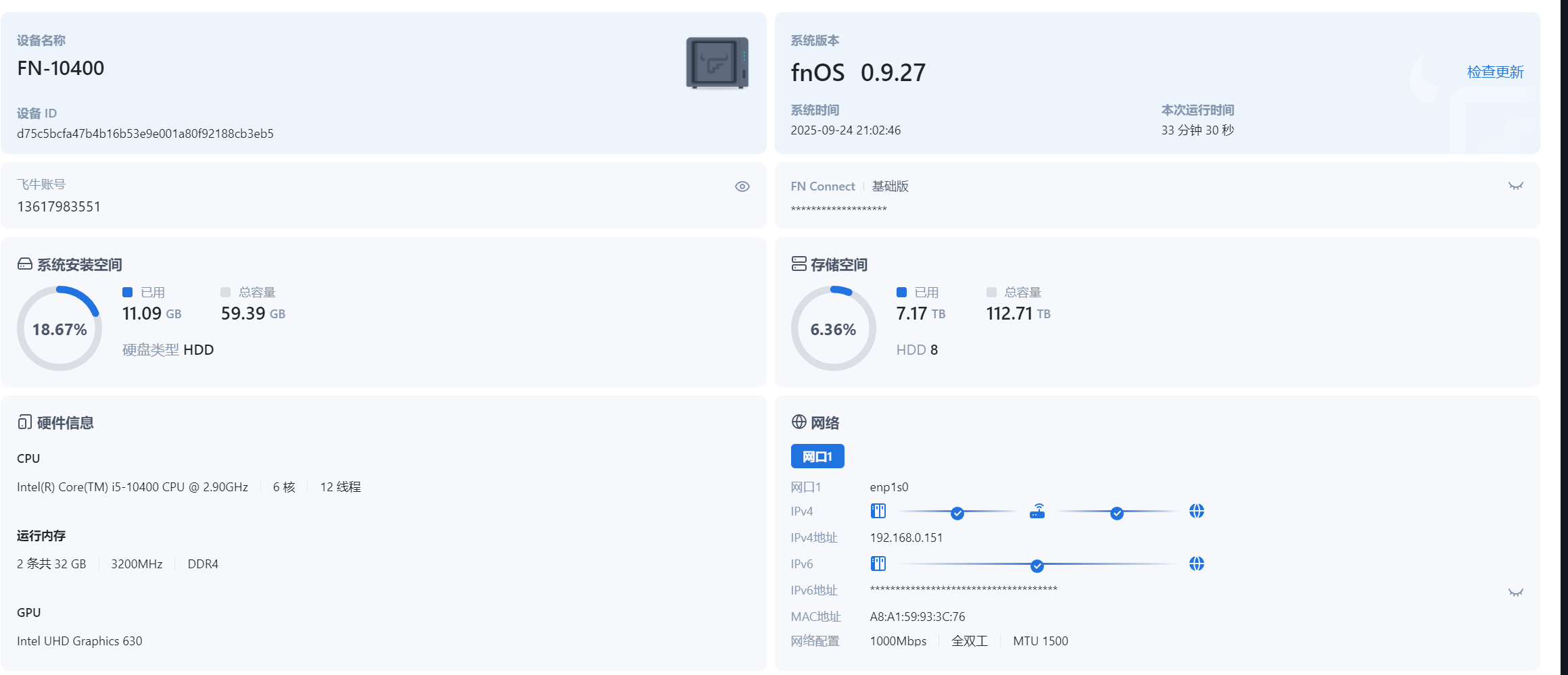Click the 18.67% system space usage ring
This screenshot has width=1568, height=675.
coord(60,329)
